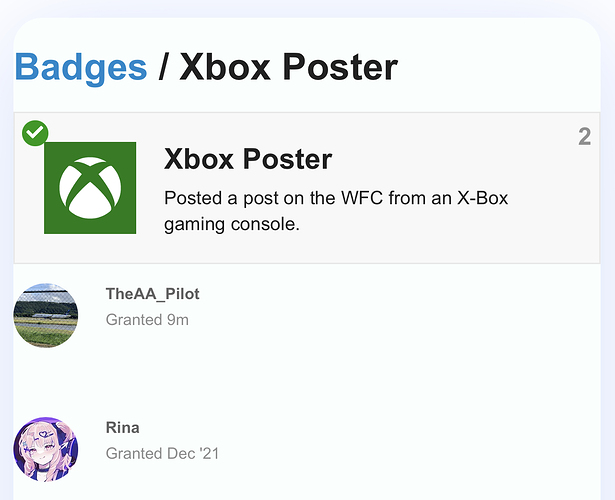
Task: Select the Rina username link
Action: pyautogui.click(x=123, y=428)
